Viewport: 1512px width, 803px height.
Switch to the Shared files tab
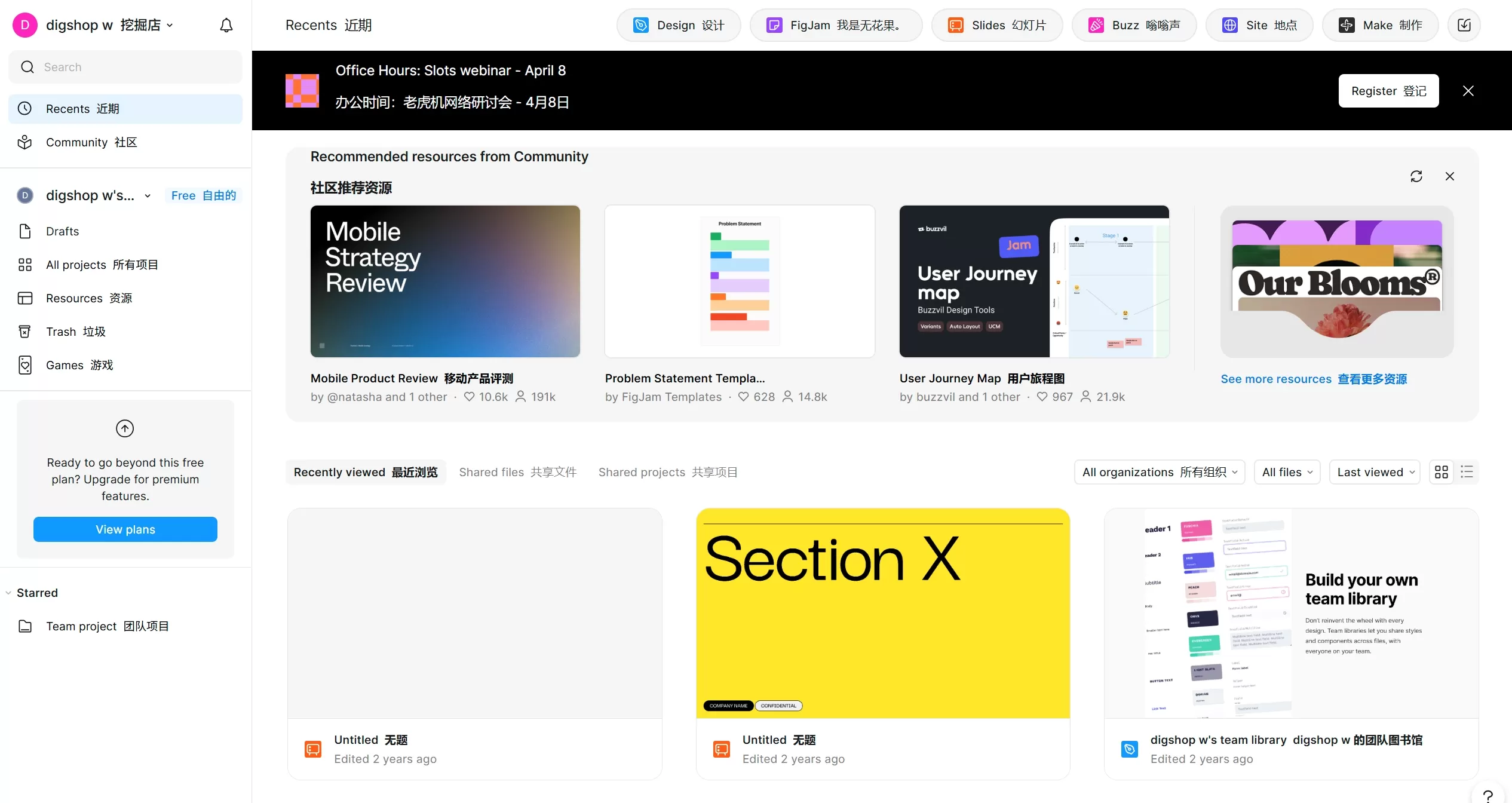(518, 472)
